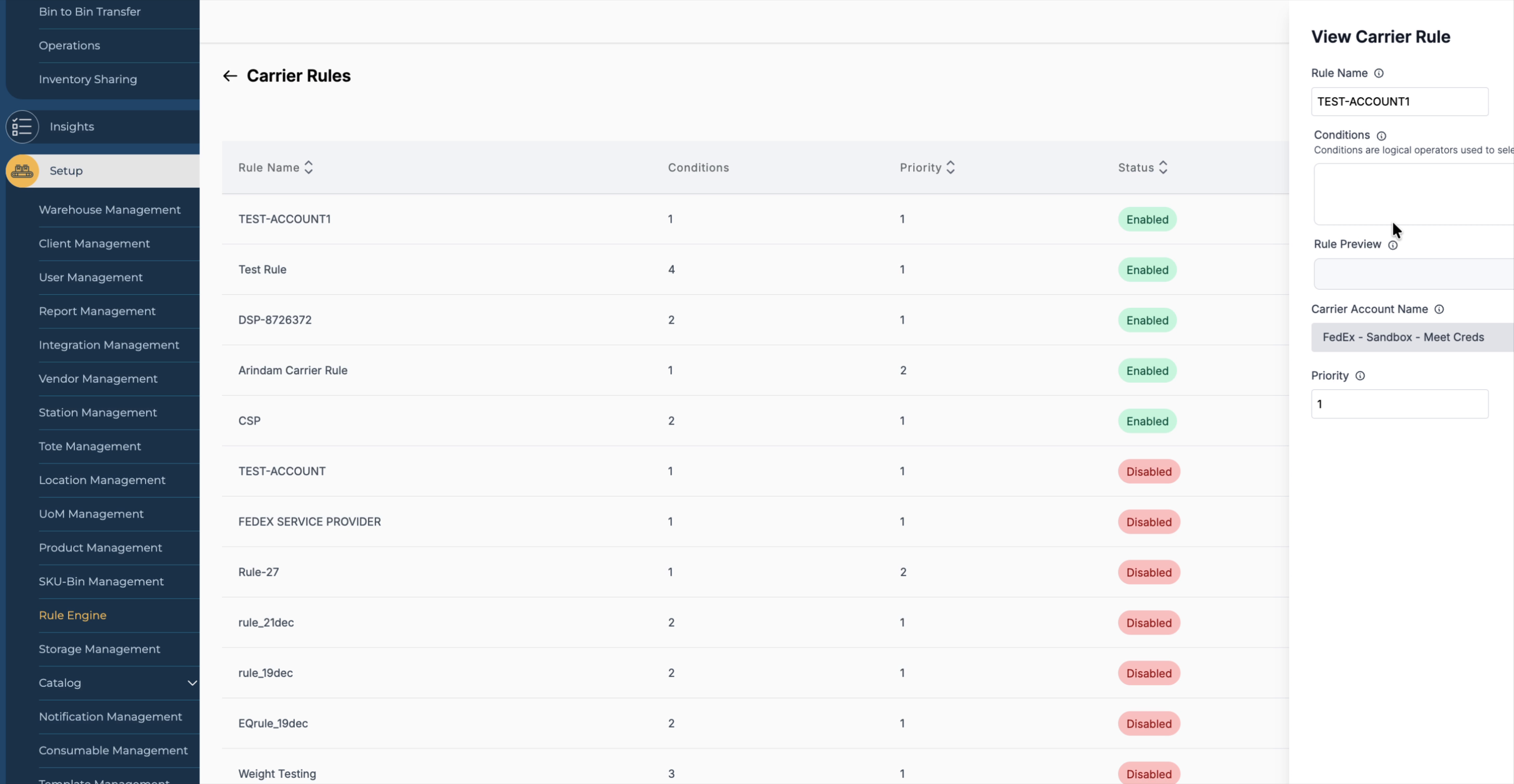Open Integration Management
The height and width of the screenshot is (784, 1514).
tap(109, 345)
